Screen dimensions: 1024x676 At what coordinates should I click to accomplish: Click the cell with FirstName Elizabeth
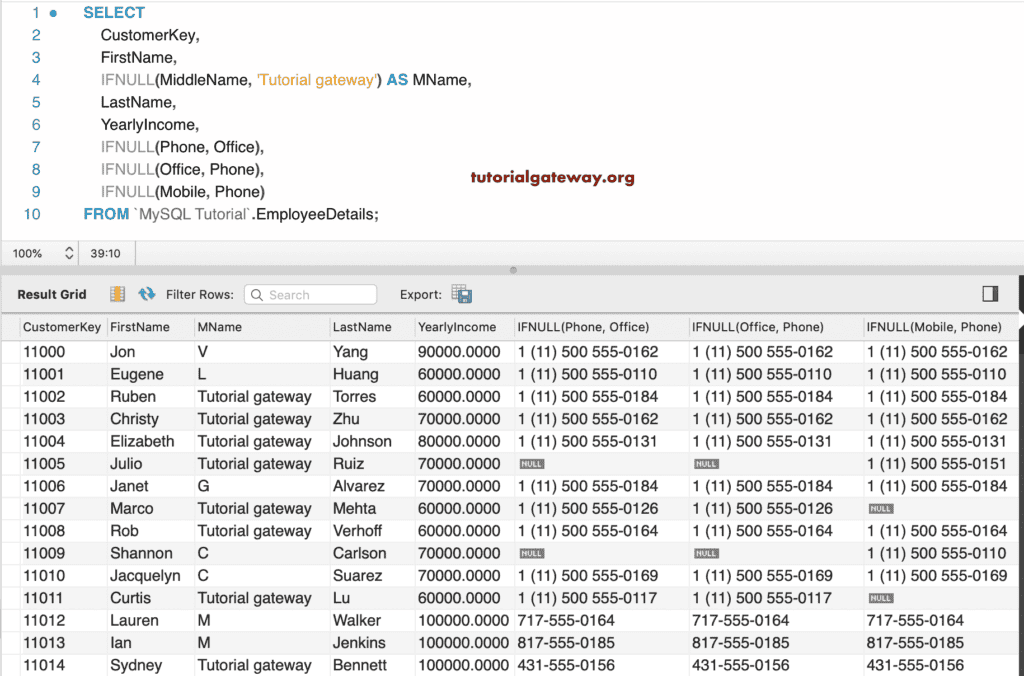click(x=142, y=441)
